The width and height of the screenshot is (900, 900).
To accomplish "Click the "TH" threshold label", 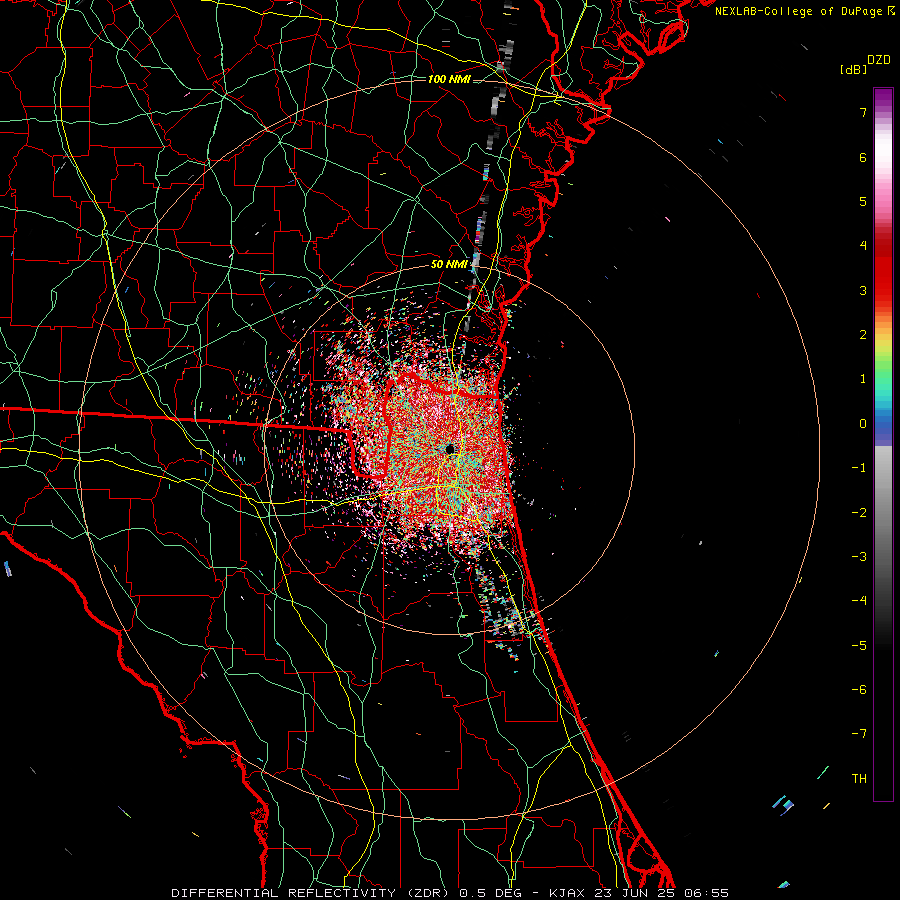I will point(859,779).
